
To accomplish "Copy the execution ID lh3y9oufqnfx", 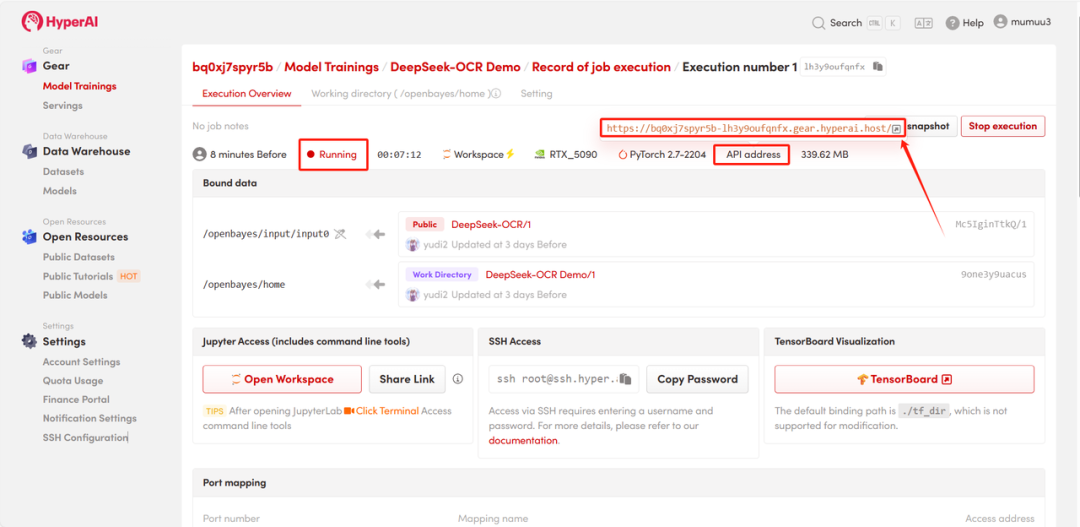I will click(878, 67).
